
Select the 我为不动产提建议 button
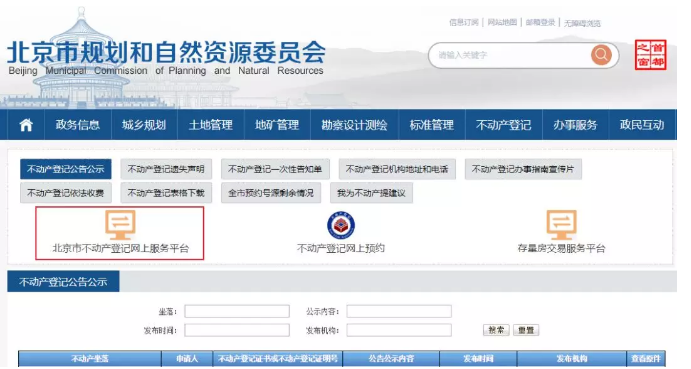[372, 193]
